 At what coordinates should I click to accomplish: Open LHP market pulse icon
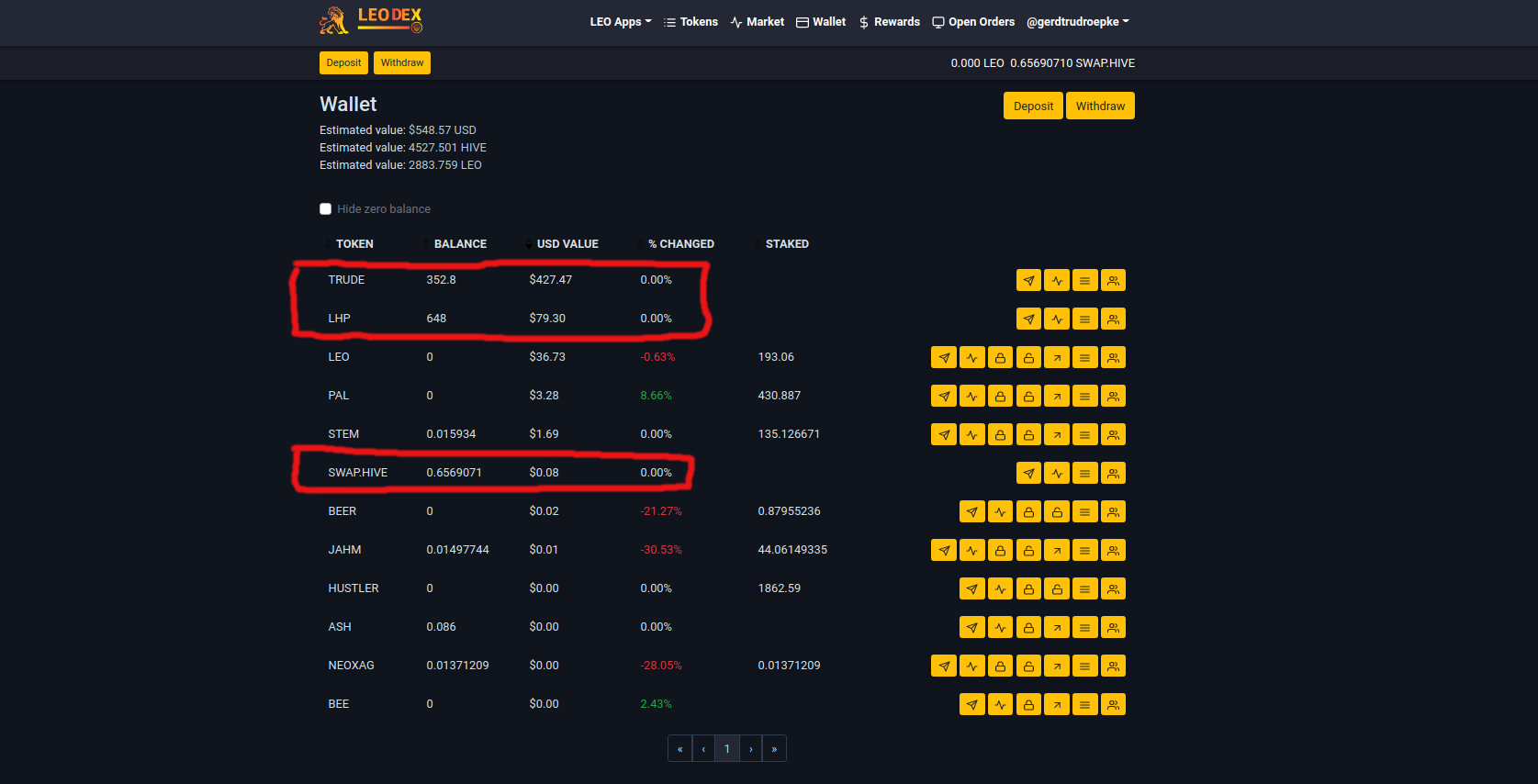pyautogui.click(x=1057, y=319)
